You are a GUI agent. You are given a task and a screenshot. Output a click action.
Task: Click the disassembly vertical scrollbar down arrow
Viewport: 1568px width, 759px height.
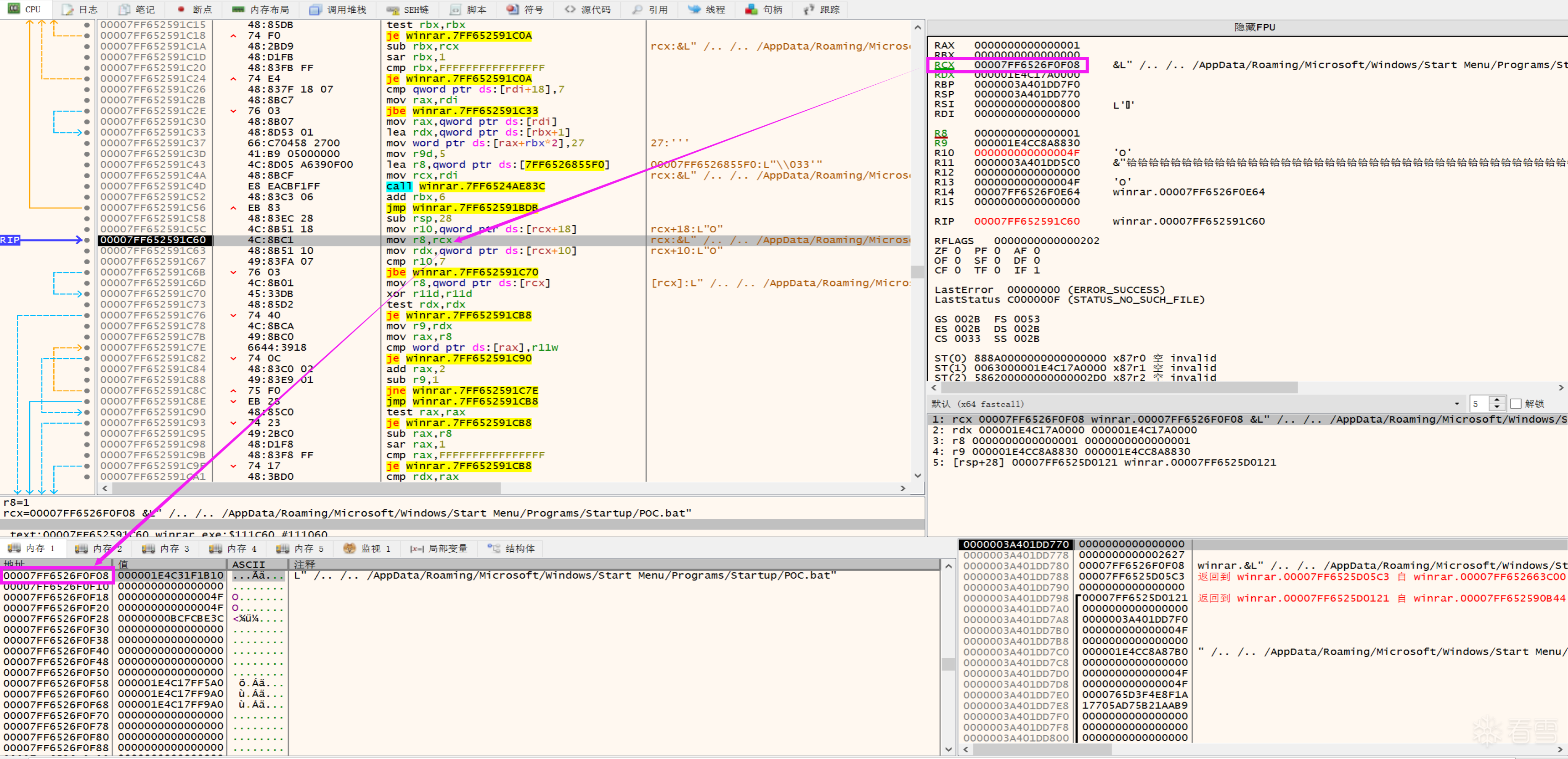pos(917,475)
